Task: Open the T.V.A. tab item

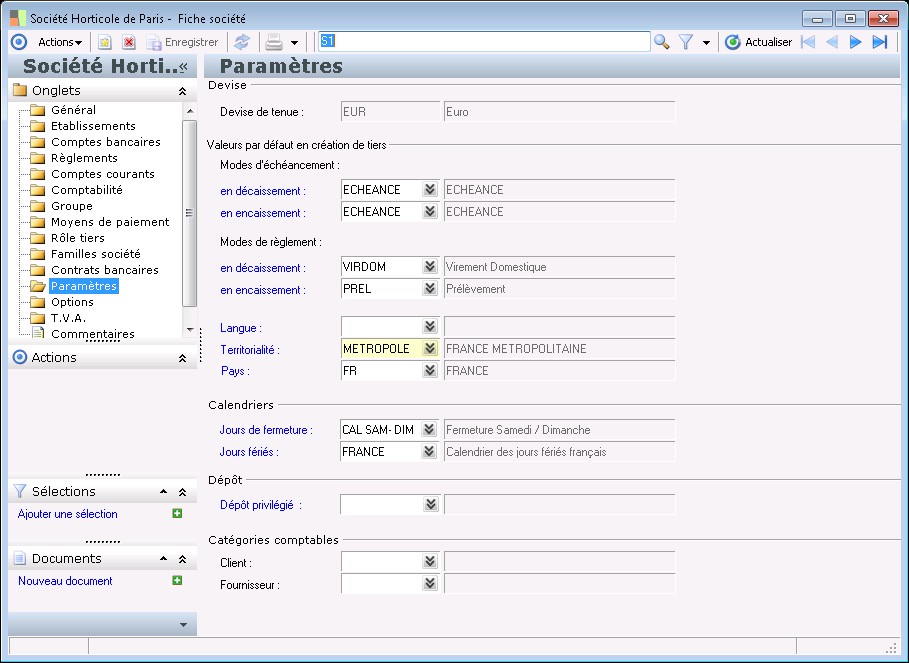Action: 68,318
